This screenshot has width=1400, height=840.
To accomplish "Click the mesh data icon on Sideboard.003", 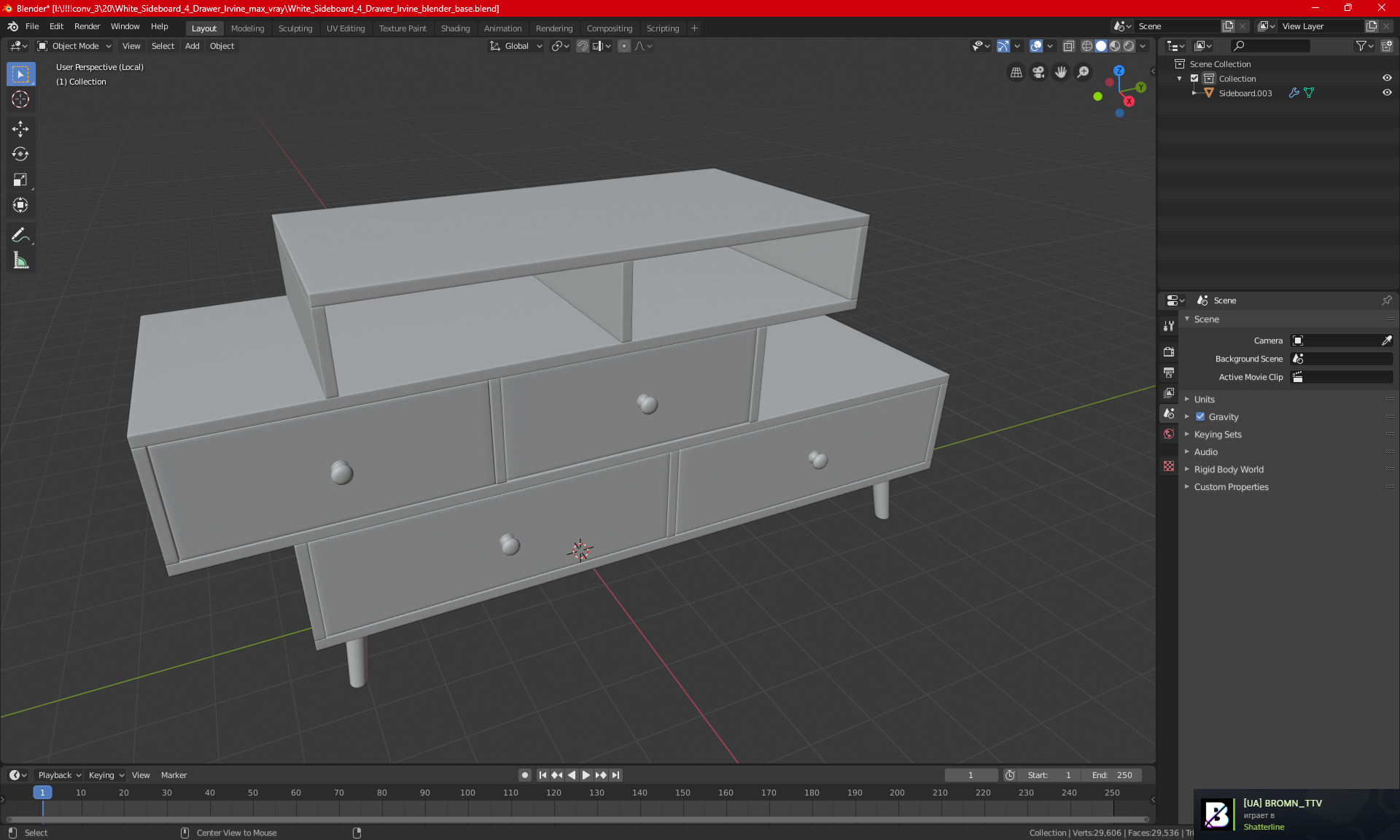I will (x=1309, y=93).
